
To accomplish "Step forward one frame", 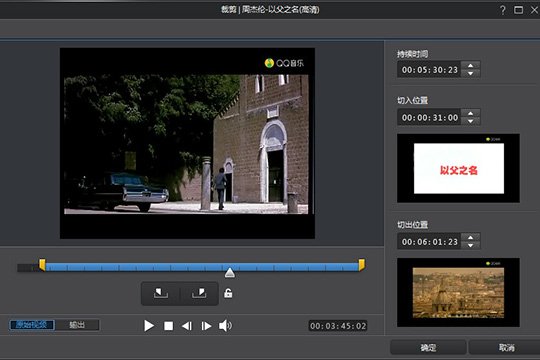I will pyautogui.click(x=206, y=326).
